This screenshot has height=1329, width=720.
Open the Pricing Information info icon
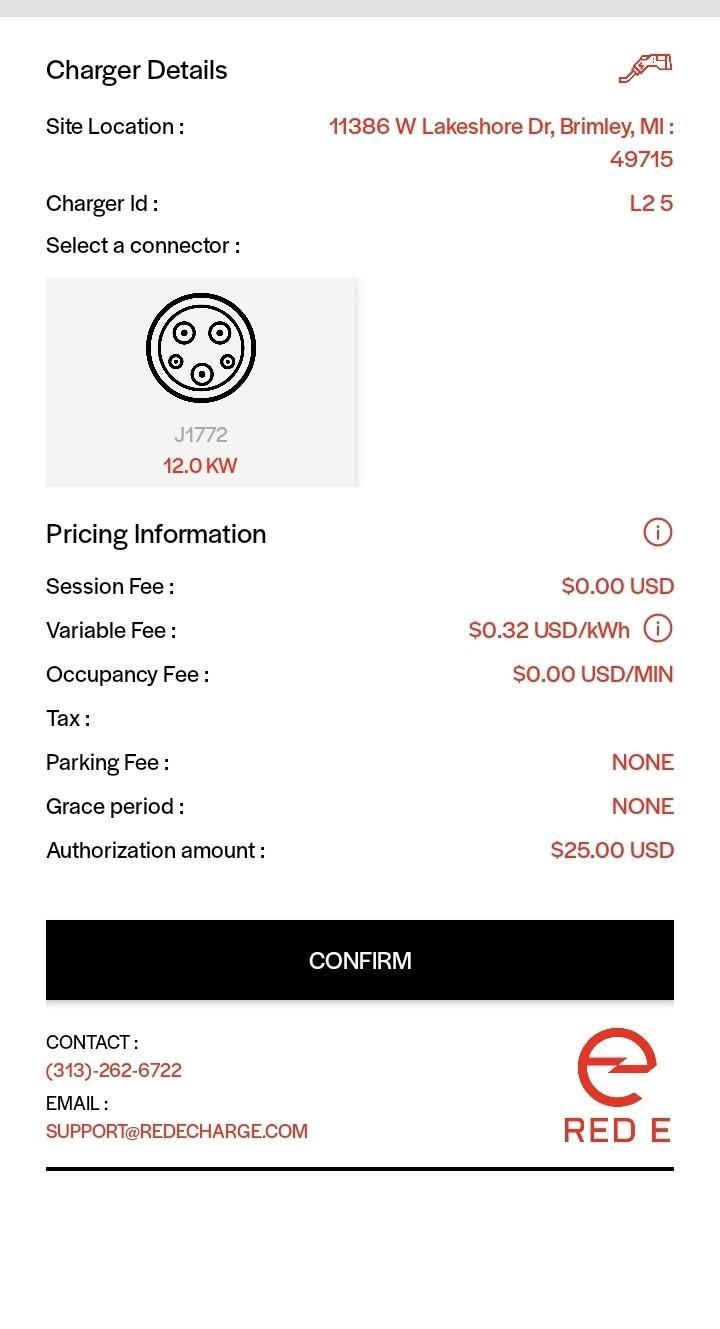coord(657,533)
